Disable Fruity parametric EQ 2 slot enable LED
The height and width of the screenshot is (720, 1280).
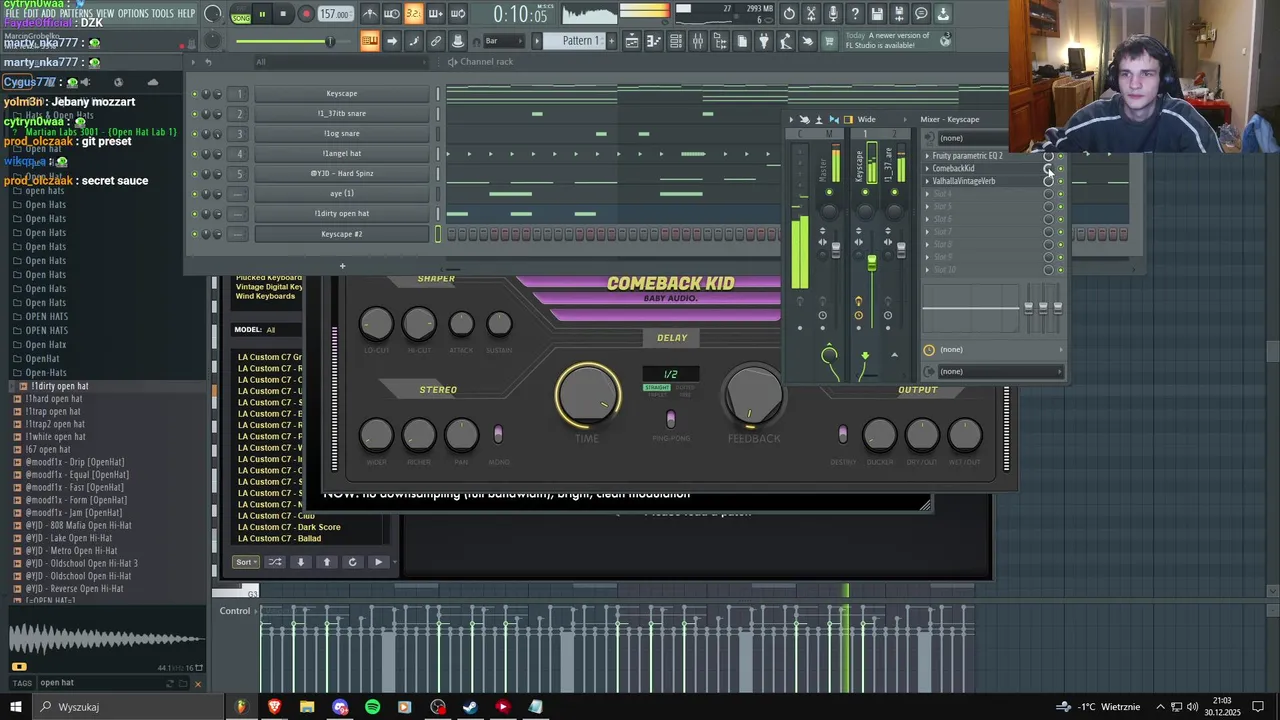(x=1061, y=156)
